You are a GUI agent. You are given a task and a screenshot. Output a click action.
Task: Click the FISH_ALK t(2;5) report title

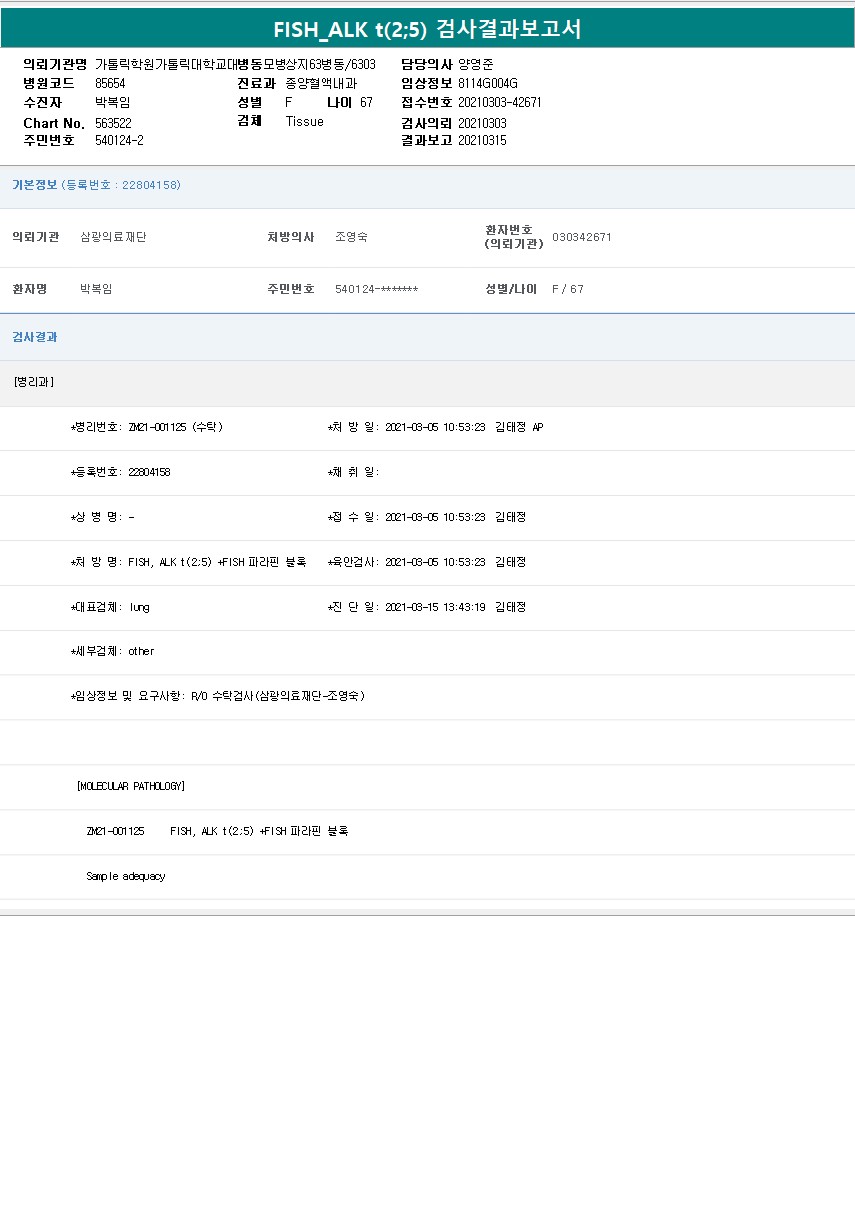427,29
